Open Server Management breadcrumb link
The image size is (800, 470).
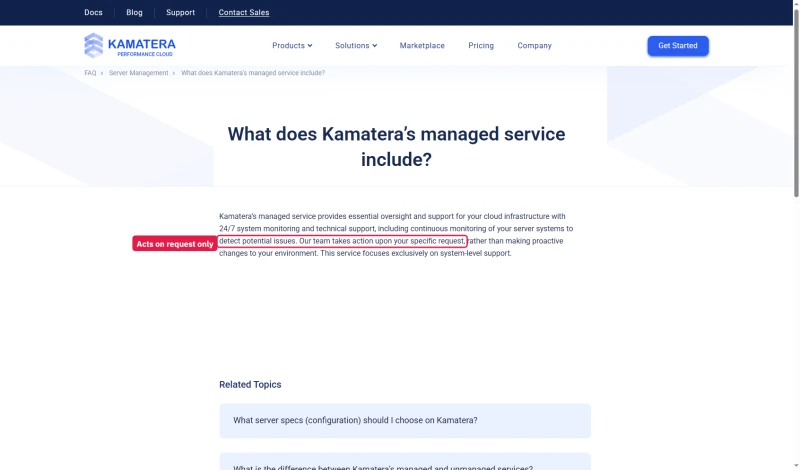pos(138,73)
